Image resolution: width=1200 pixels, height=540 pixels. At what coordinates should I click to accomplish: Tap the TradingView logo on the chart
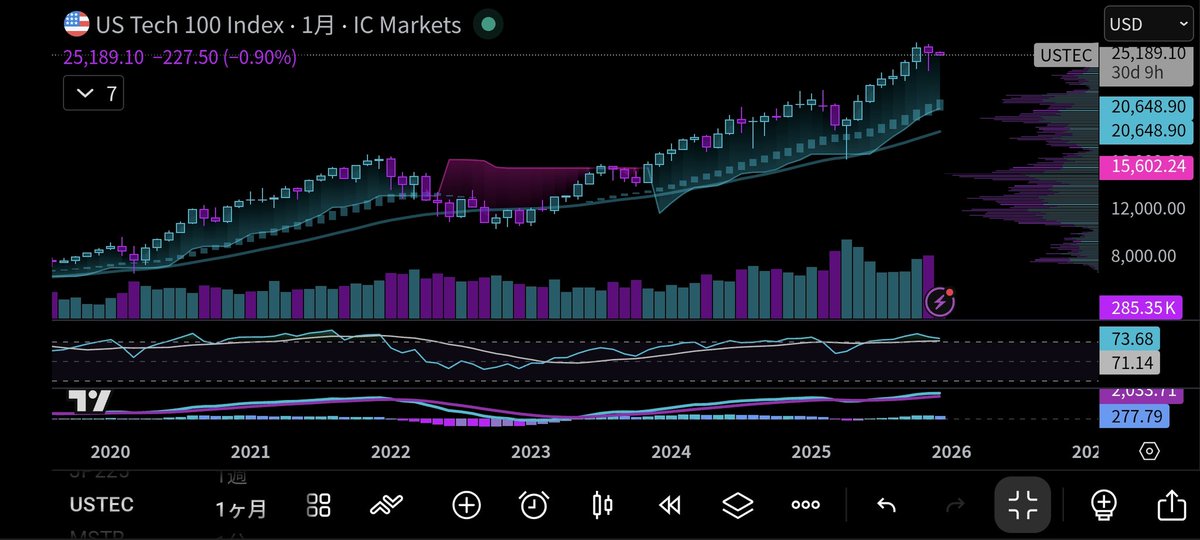[89, 401]
